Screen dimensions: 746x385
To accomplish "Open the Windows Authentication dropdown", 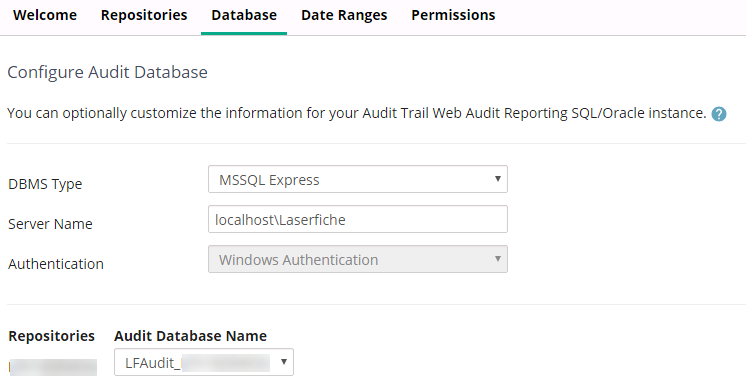I will pos(358,259).
